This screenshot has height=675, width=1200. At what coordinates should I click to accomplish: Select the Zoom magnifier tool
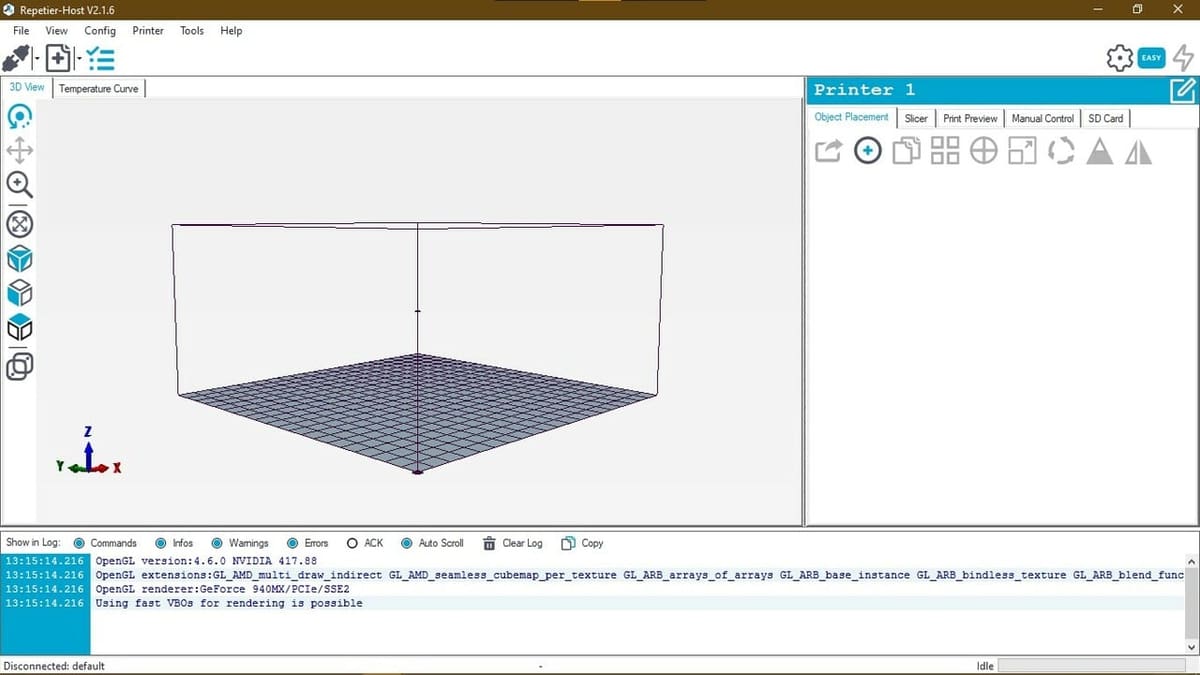click(19, 185)
